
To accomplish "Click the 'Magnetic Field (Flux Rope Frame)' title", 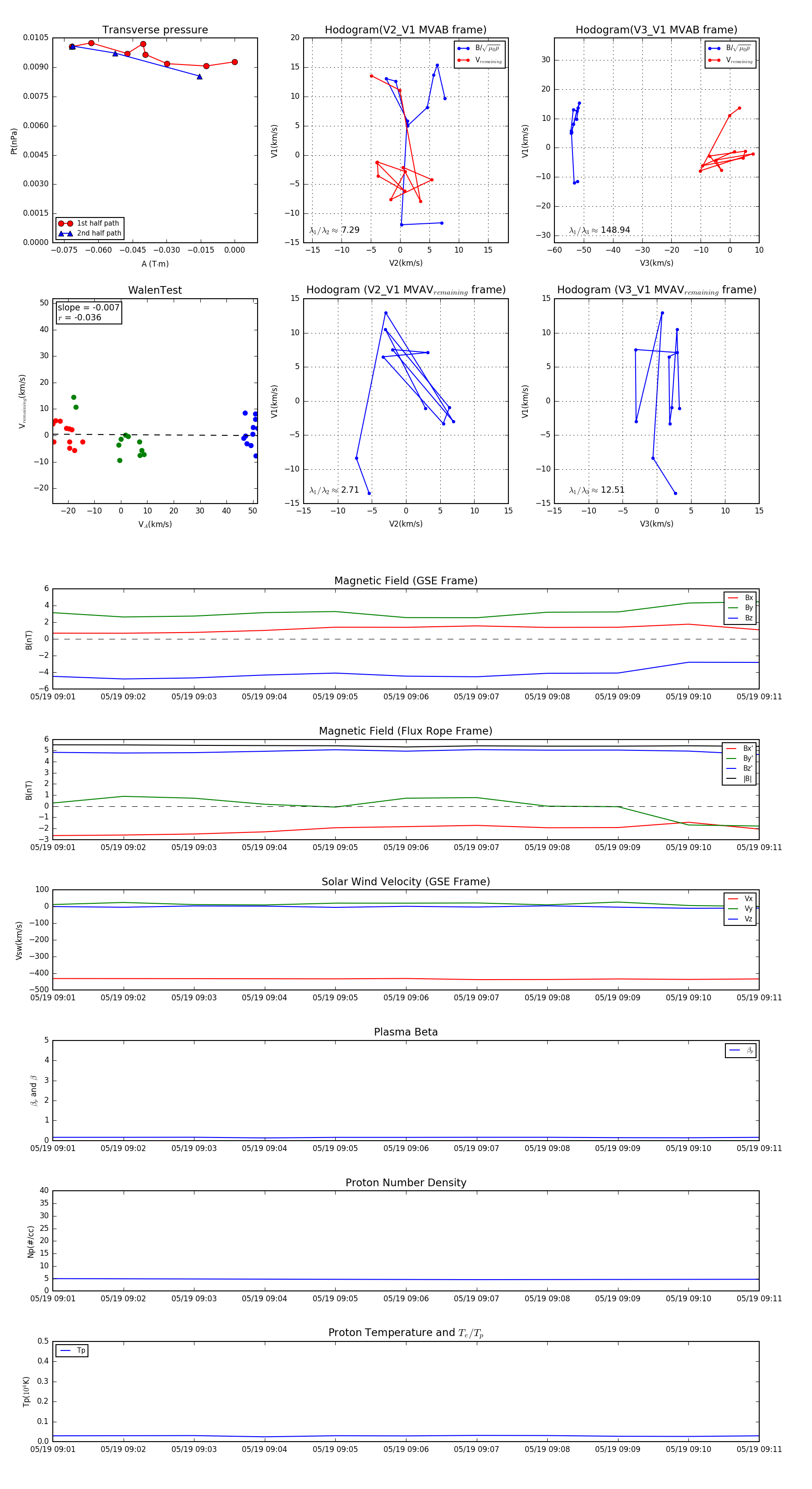I will 406,731.
